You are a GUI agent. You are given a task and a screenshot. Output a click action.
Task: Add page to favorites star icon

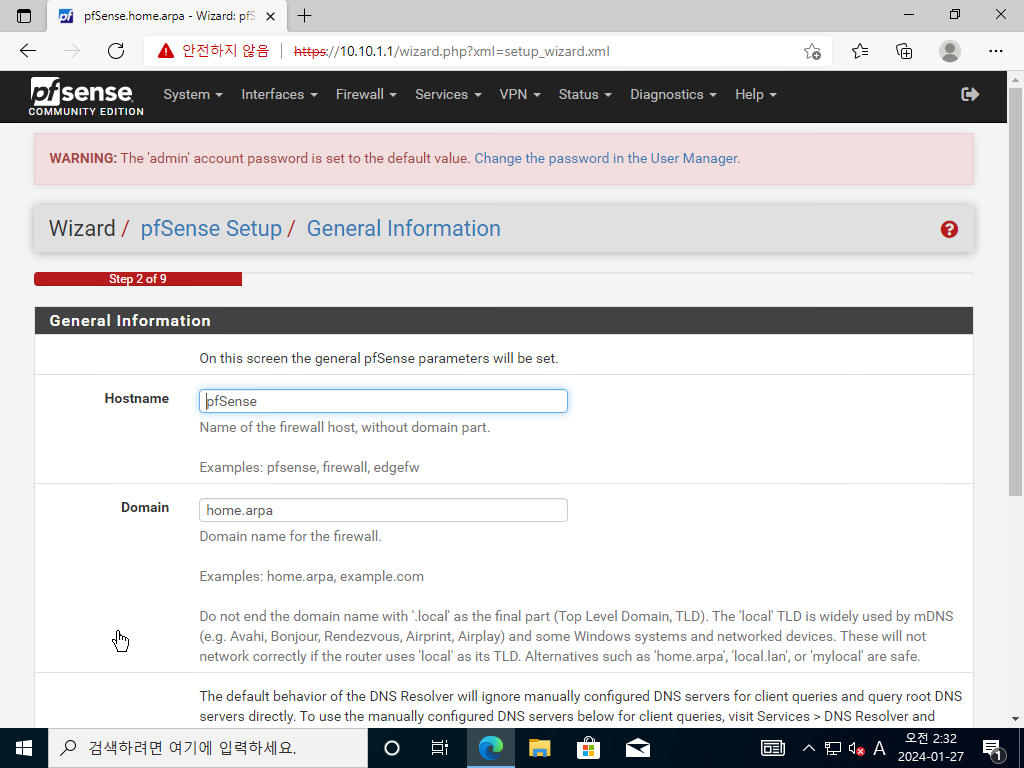812,51
